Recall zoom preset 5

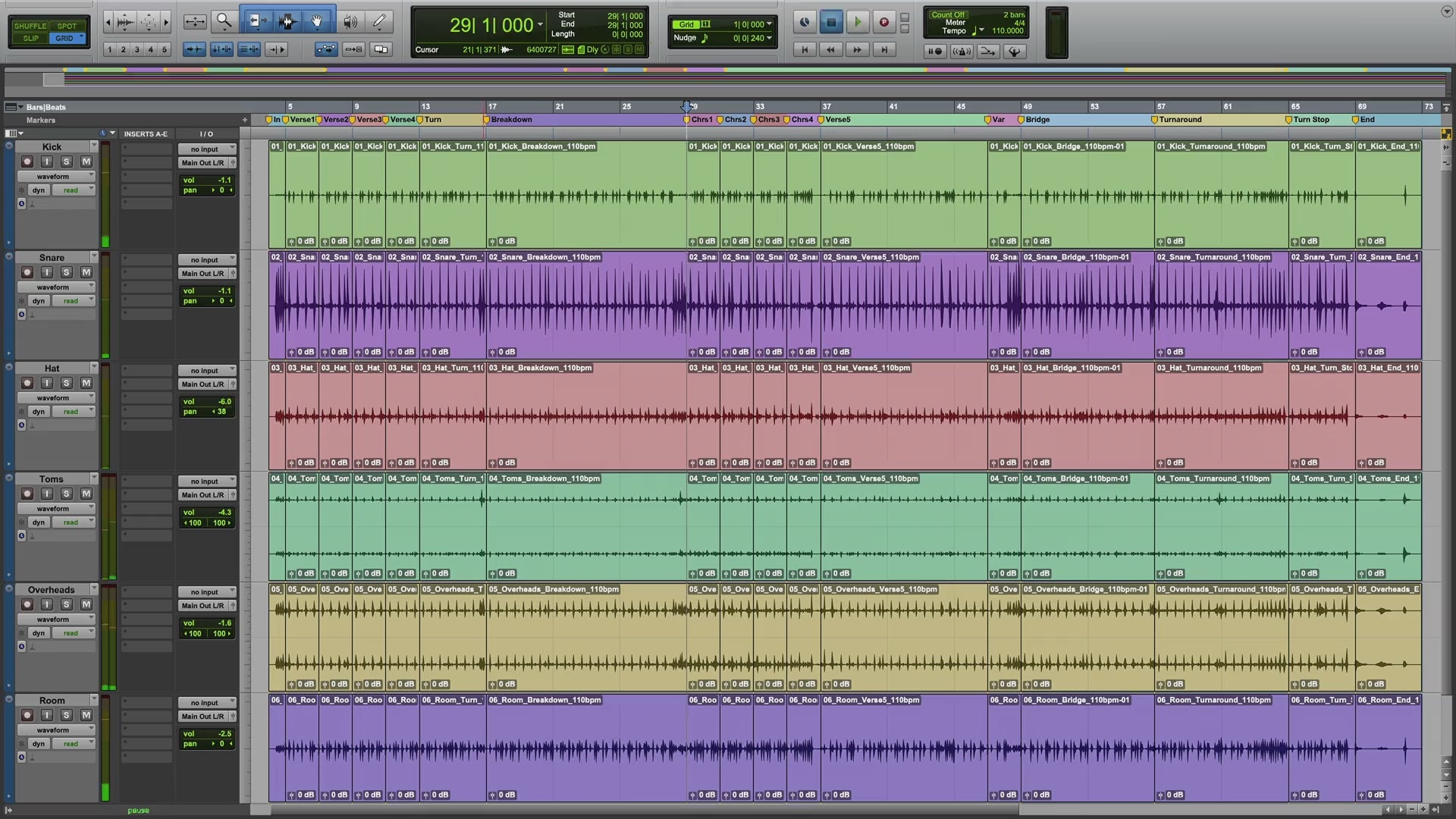165,49
